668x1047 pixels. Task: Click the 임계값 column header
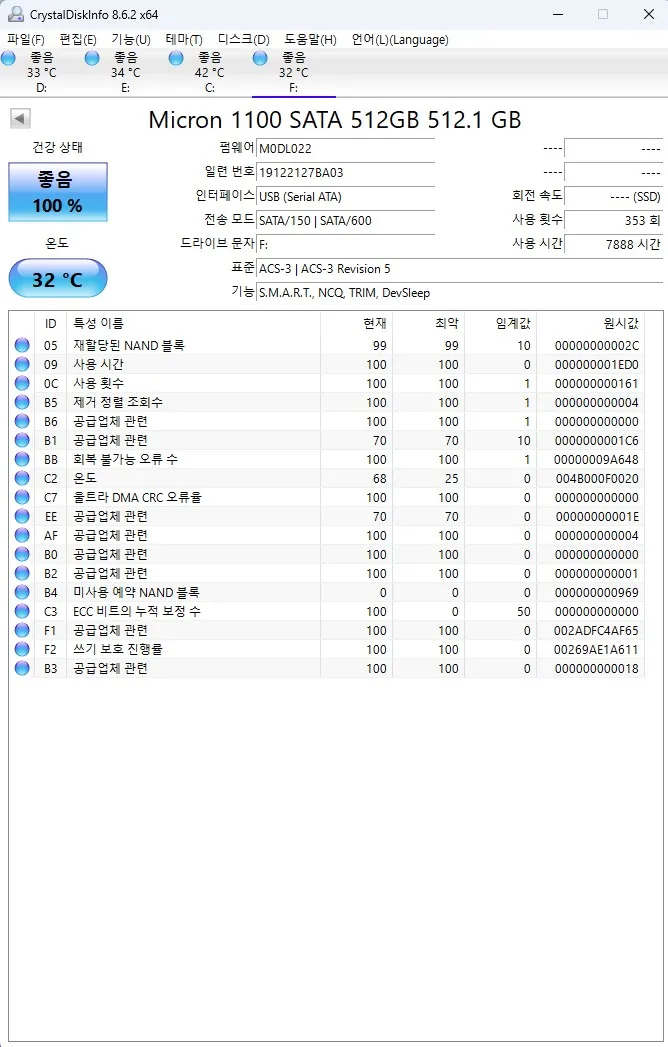pos(501,323)
